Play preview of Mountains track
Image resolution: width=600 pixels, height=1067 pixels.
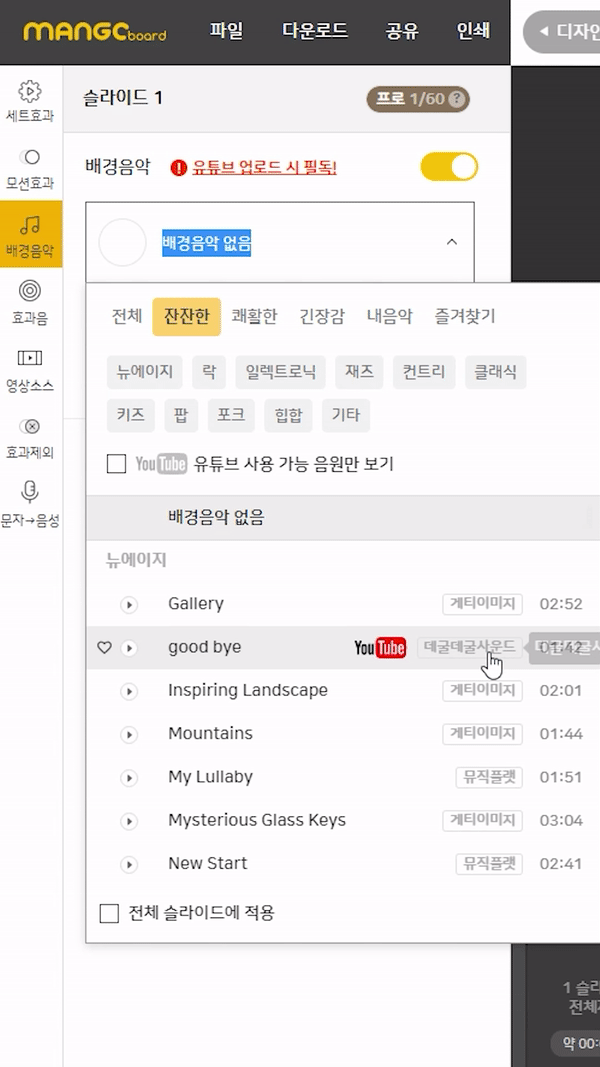click(x=129, y=734)
